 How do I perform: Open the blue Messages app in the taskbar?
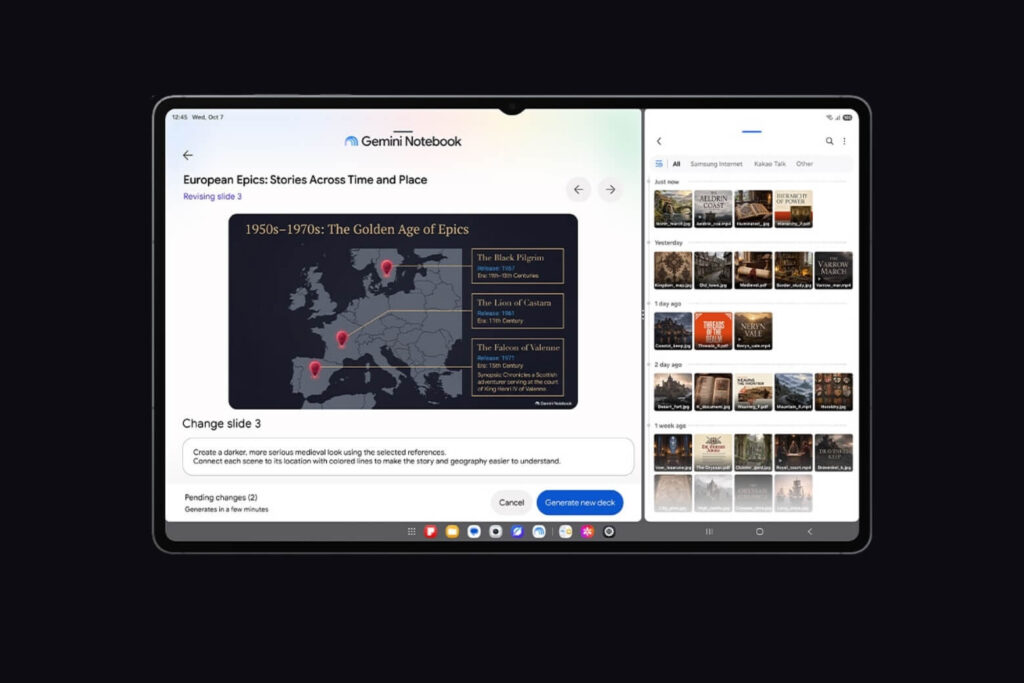click(474, 532)
